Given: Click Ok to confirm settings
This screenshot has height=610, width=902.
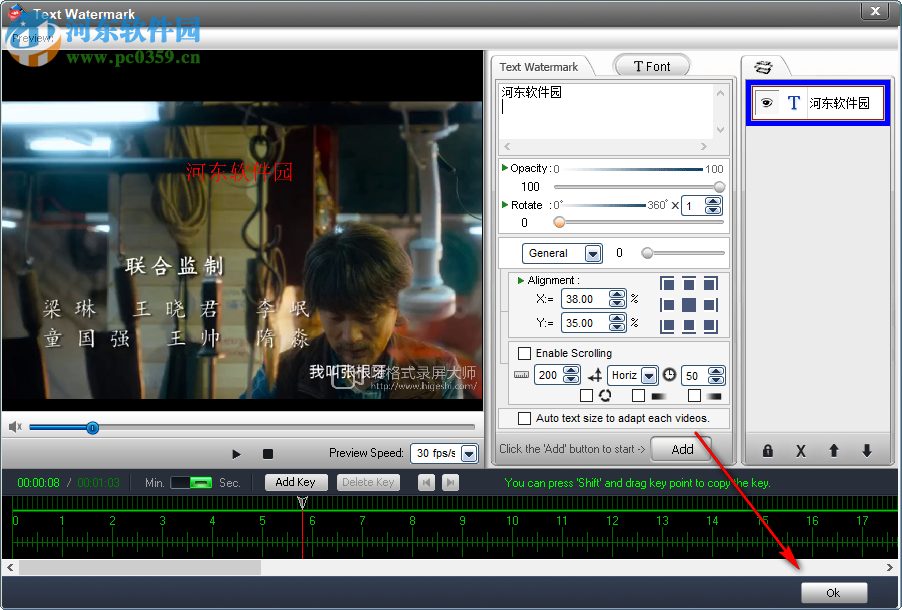Looking at the screenshot, I should click(x=833, y=592).
